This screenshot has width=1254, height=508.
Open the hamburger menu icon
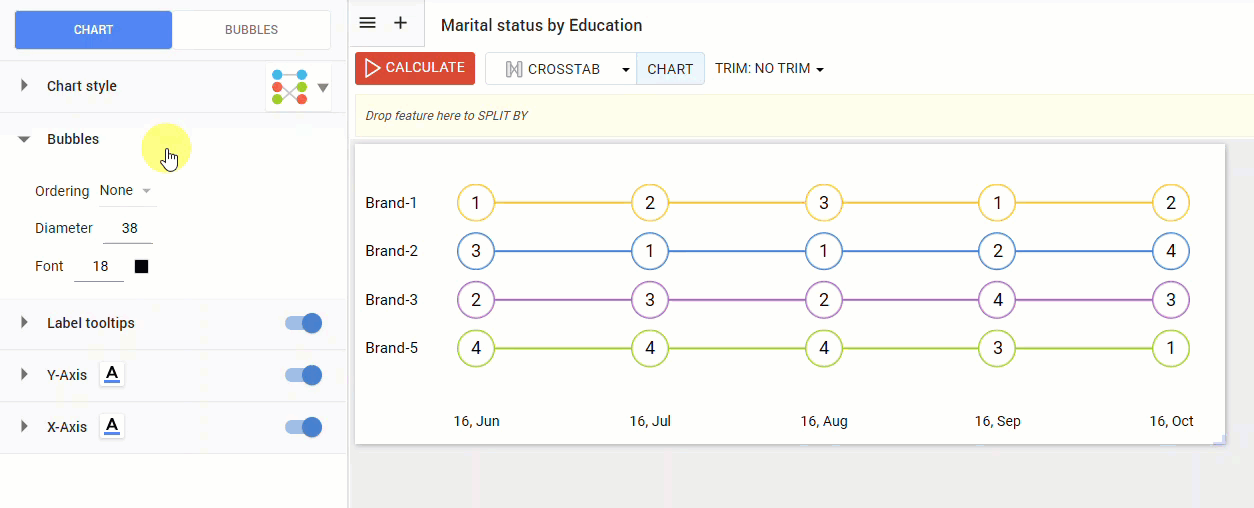coord(367,23)
